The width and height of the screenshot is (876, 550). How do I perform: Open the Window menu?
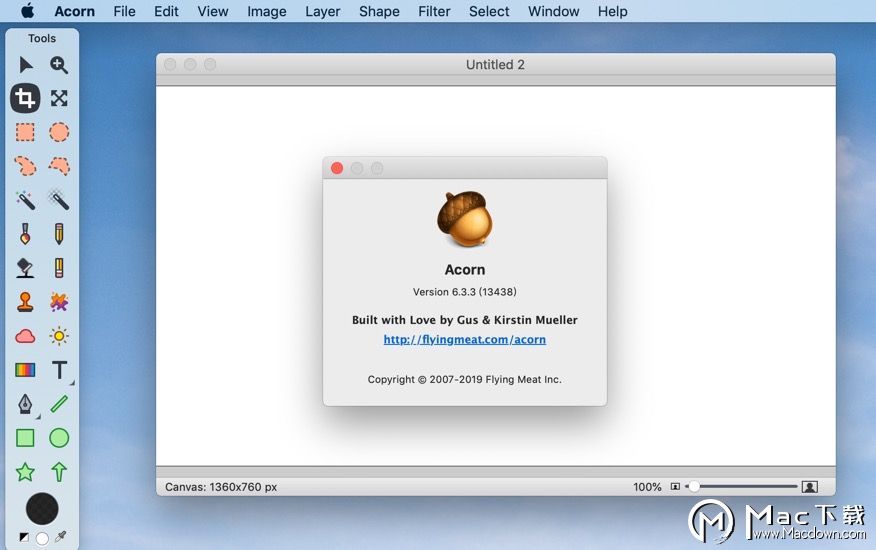pos(553,11)
